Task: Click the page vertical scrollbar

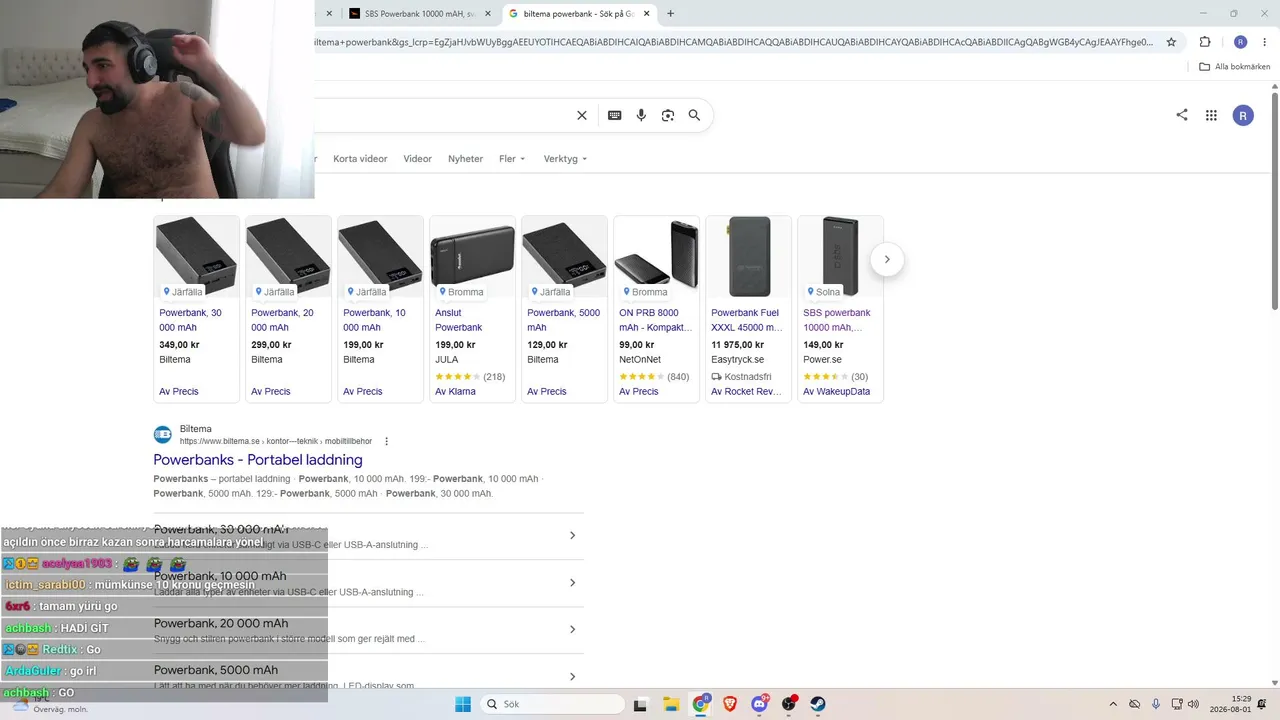Action: pos(1275,200)
